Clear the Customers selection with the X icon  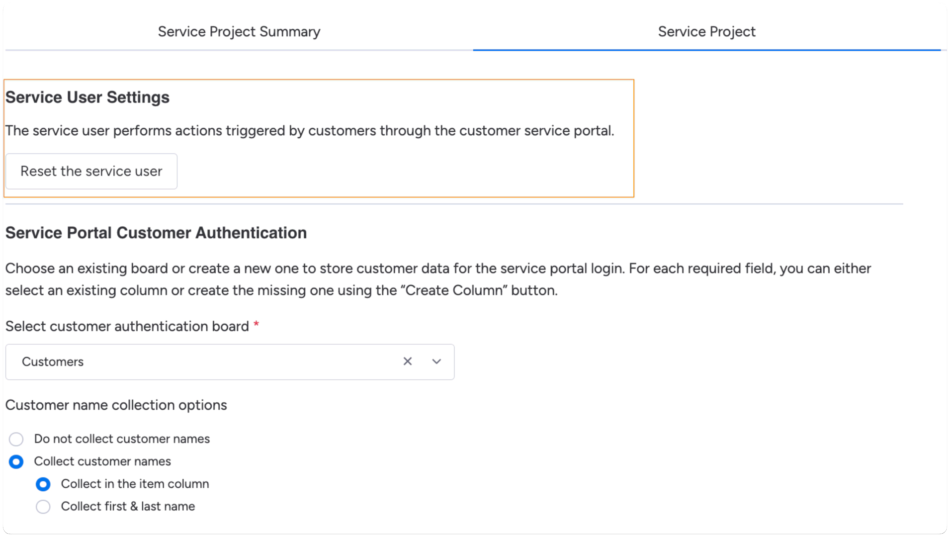(x=407, y=362)
